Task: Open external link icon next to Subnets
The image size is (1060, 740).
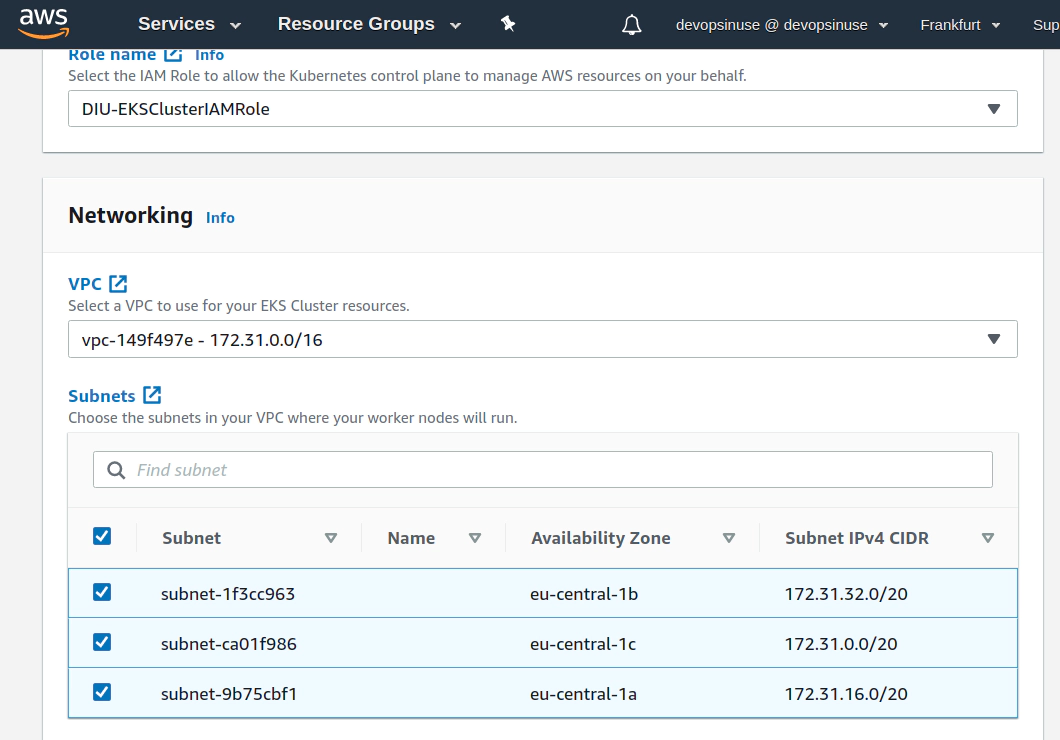Action: tap(152, 395)
